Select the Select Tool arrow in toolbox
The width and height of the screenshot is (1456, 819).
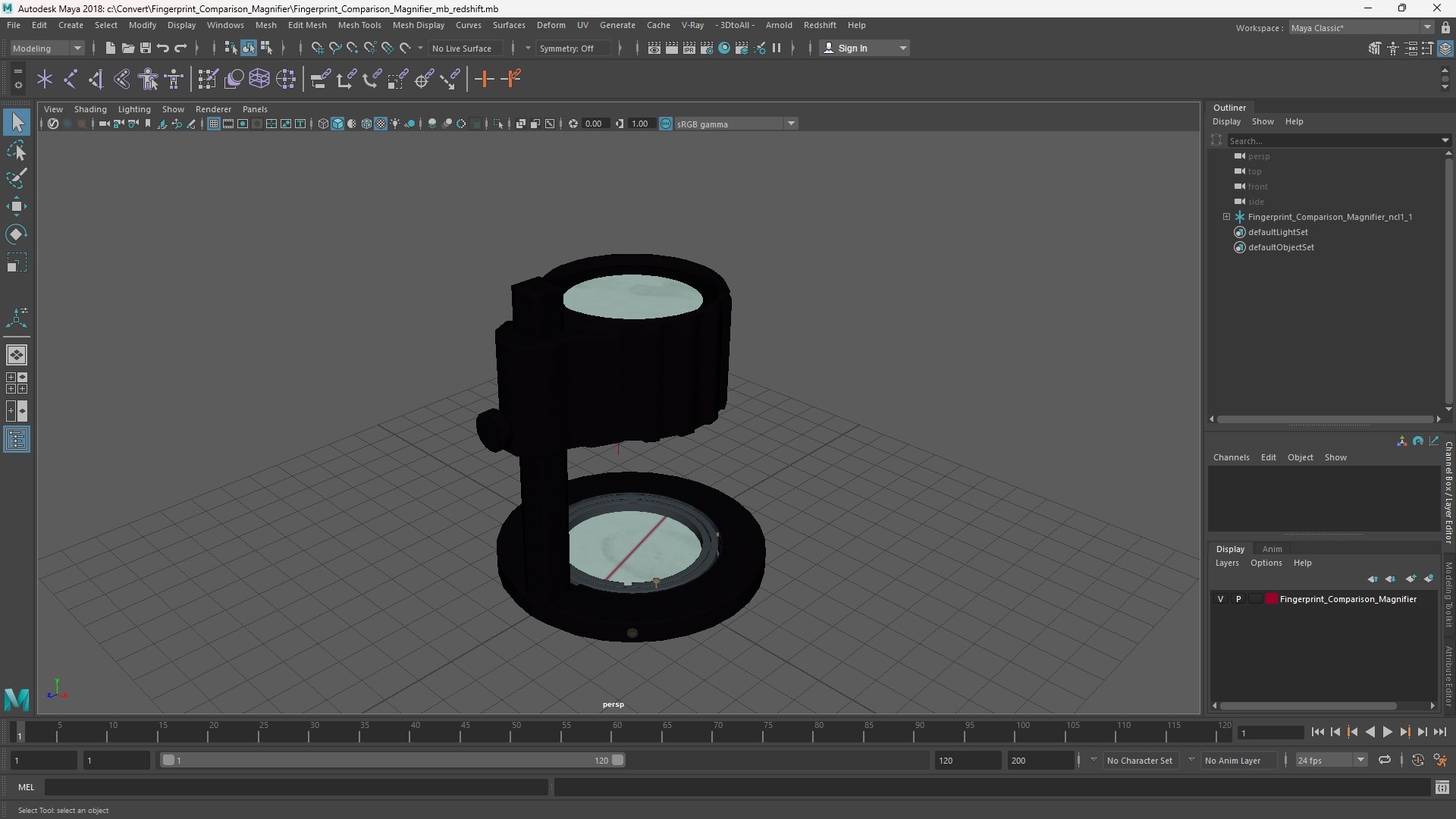click(17, 122)
